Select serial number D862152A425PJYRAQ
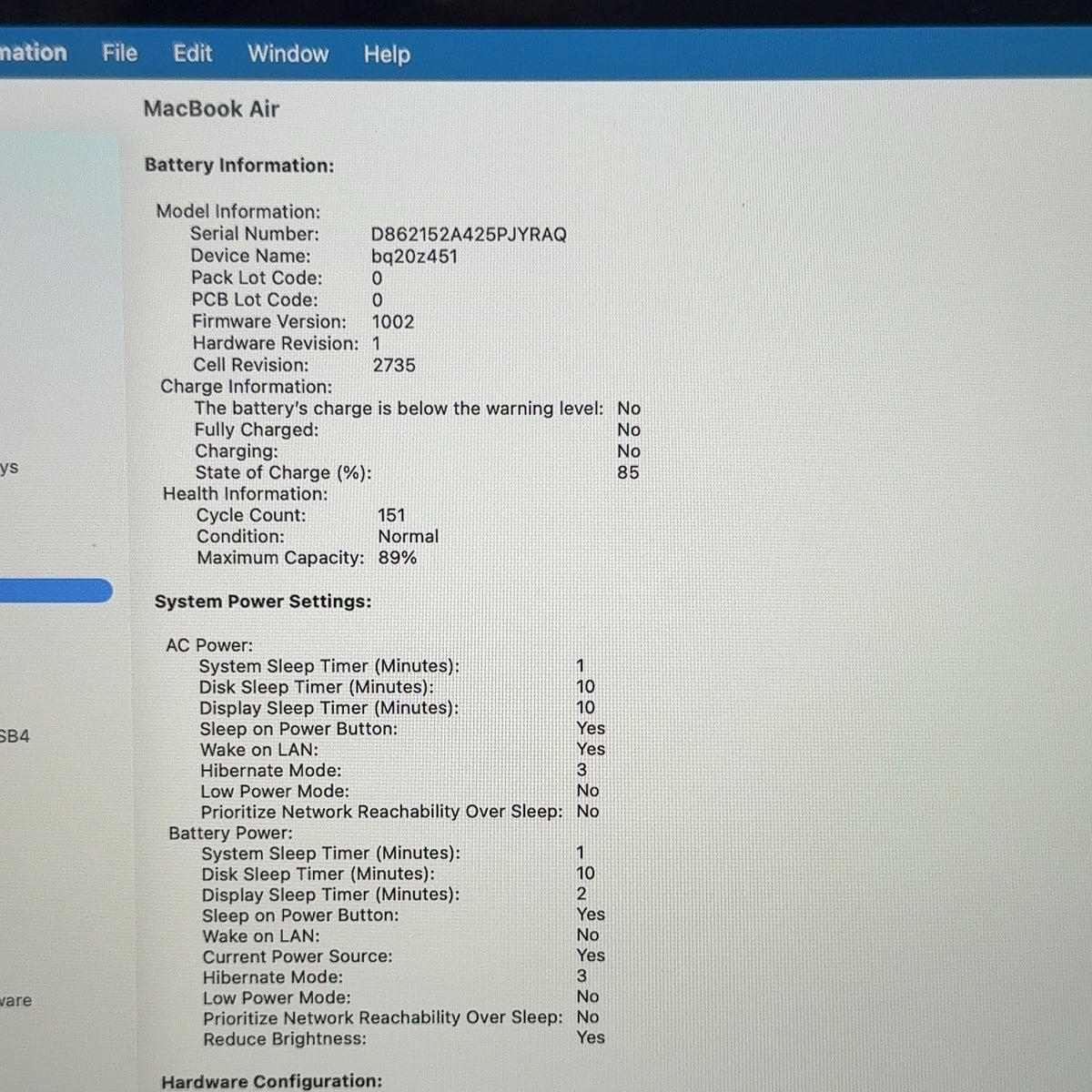Image resolution: width=1092 pixels, height=1092 pixels. pos(469,235)
